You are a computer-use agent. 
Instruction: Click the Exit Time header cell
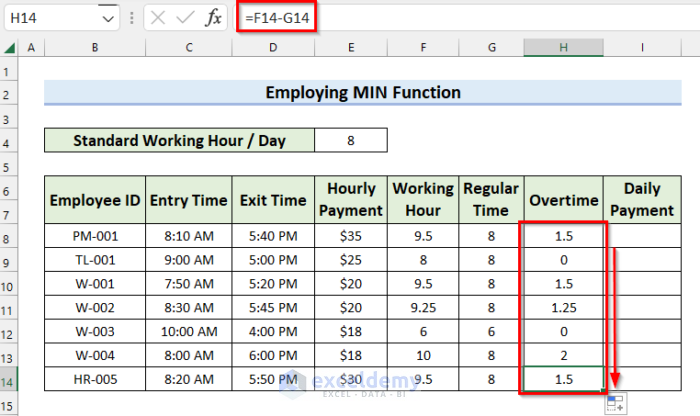pos(273,200)
